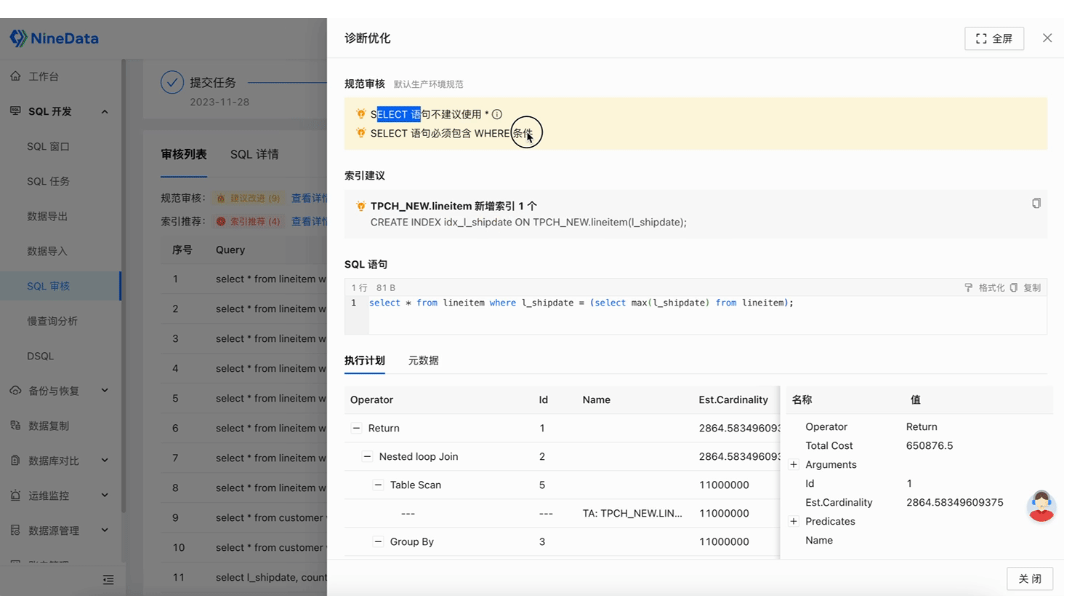Click the 备份与恢复 cloud icon

pyautogui.click(x=16, y=390)
